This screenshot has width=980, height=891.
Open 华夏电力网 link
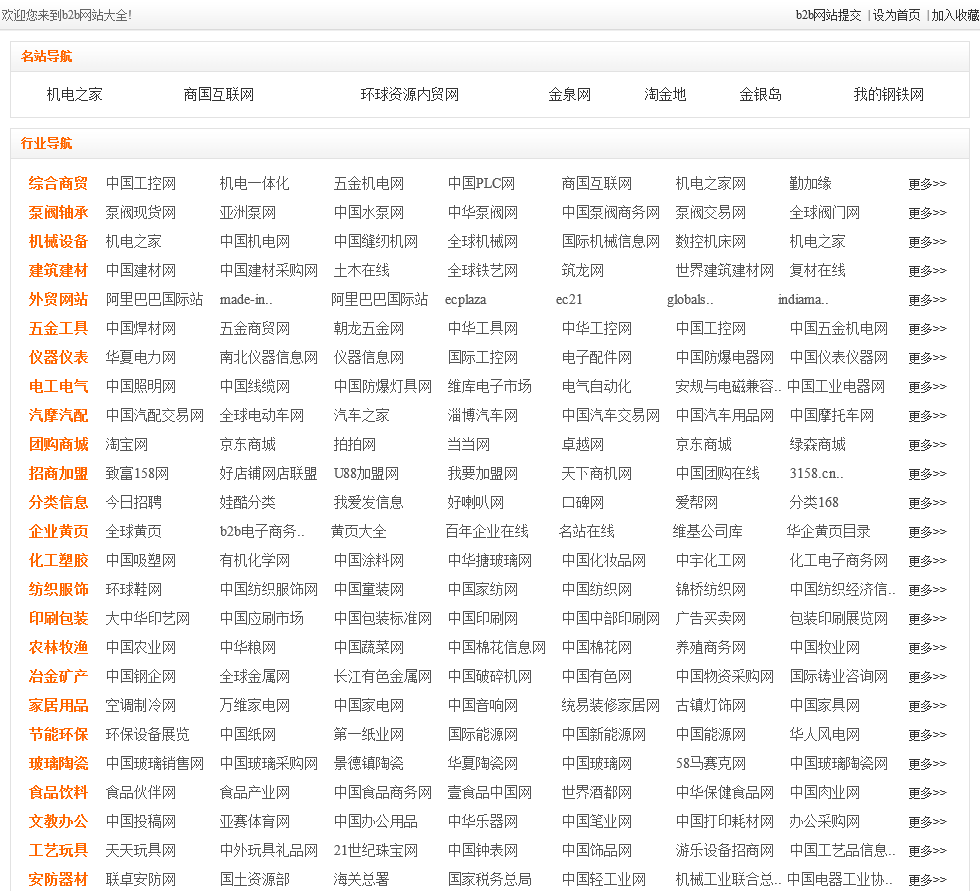point(141,357)
